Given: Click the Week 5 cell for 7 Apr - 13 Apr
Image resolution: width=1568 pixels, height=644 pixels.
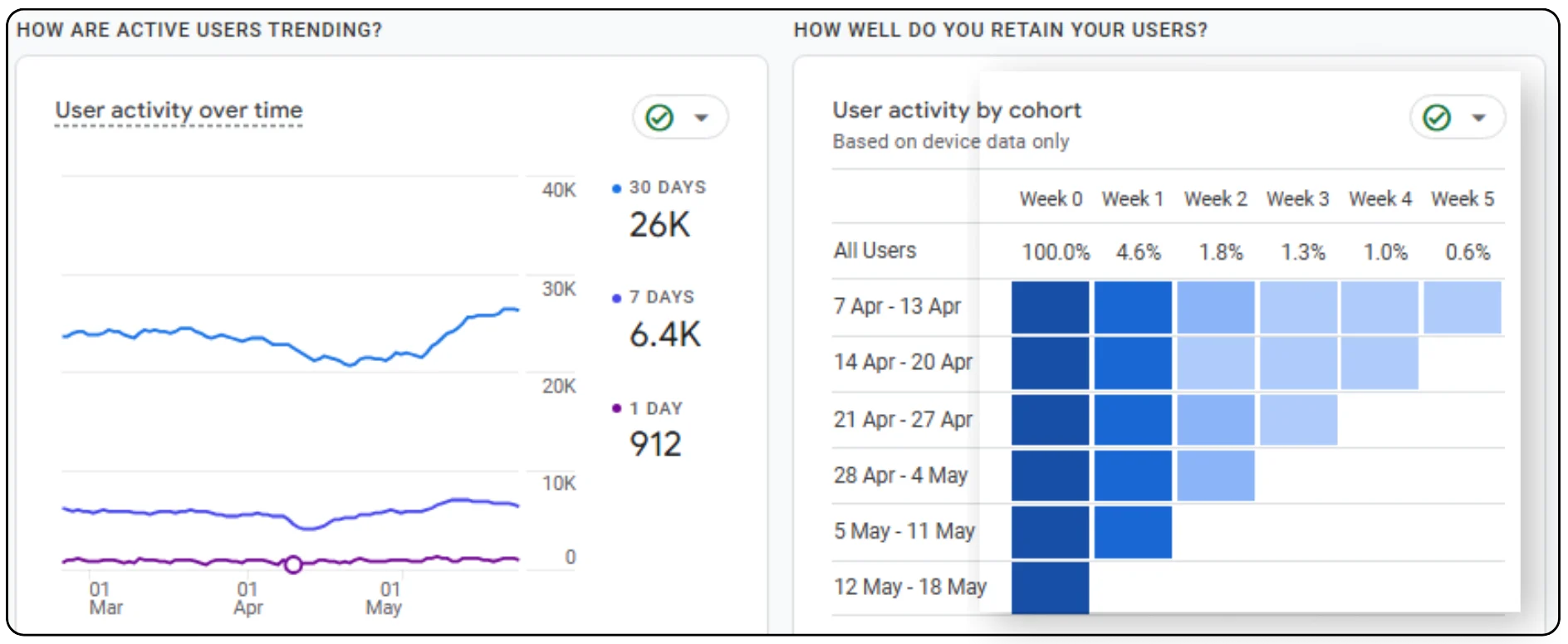Looking at the screenshot, I should (x=1462, y=307).
